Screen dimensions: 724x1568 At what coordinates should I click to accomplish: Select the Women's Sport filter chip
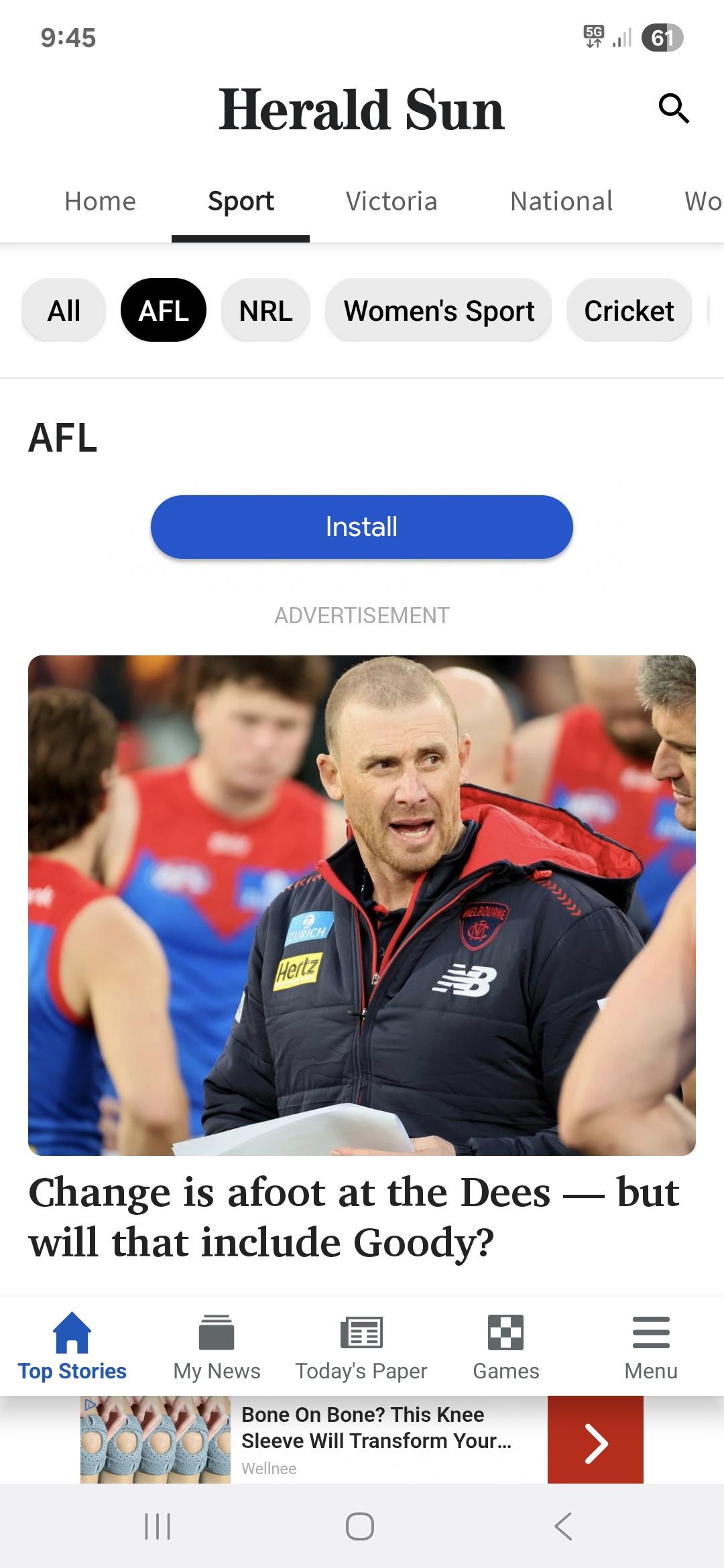click(438, 310)
